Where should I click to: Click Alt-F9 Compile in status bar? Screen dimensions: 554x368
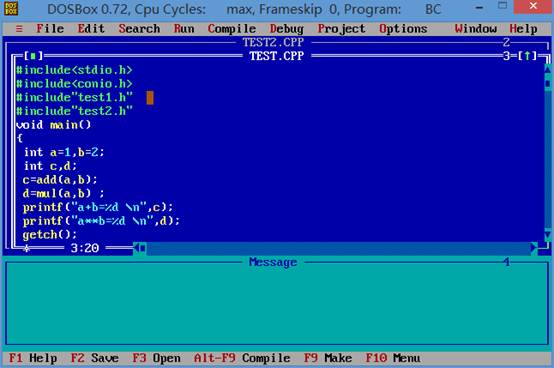pyautogui.click(x=242, y=358)
